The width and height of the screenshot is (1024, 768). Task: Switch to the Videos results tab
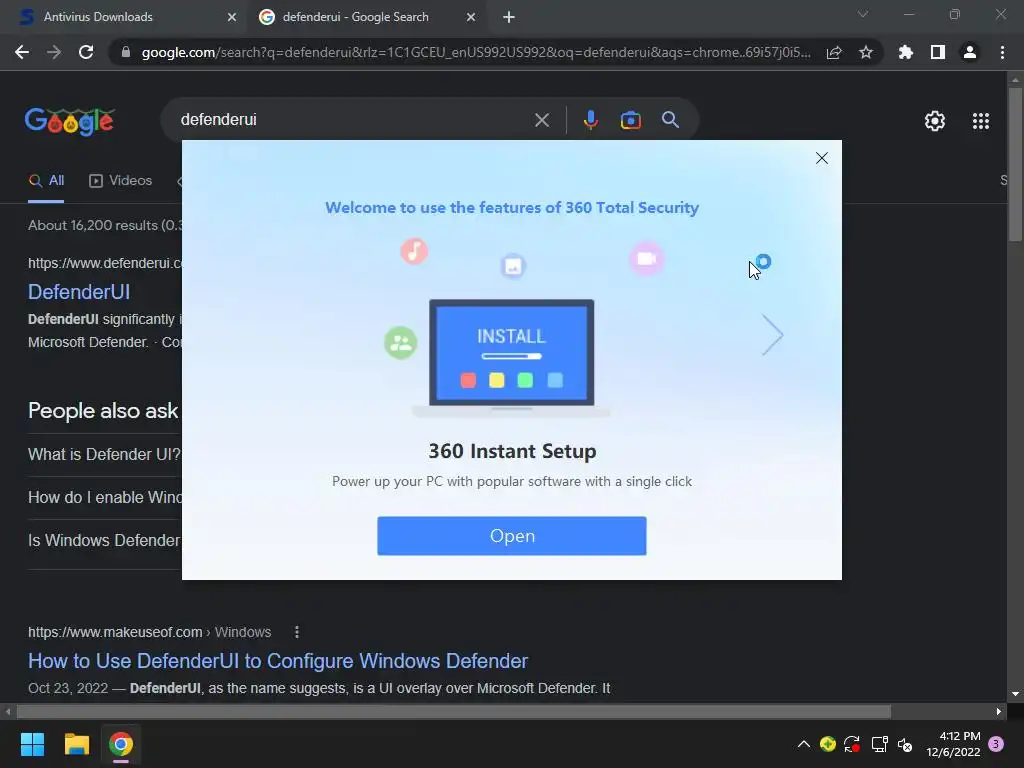120,181
